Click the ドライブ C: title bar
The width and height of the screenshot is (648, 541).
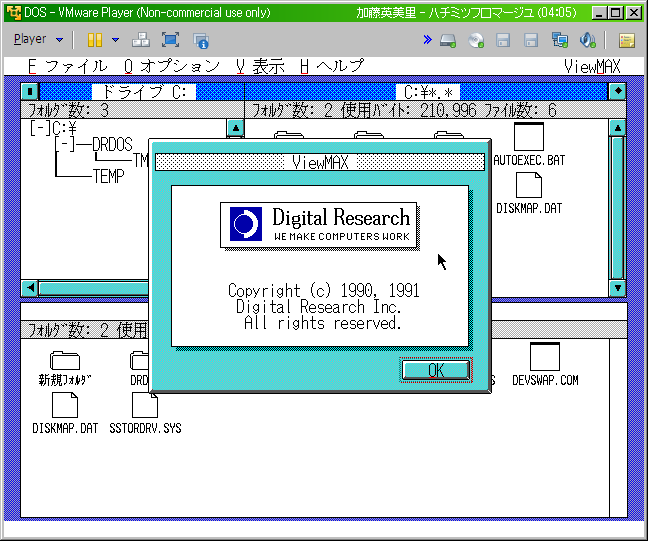point(142,91)
